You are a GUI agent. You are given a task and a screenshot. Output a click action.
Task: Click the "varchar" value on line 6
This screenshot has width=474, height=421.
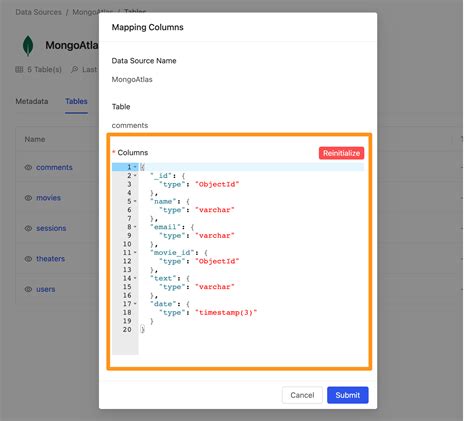(215, 210)
